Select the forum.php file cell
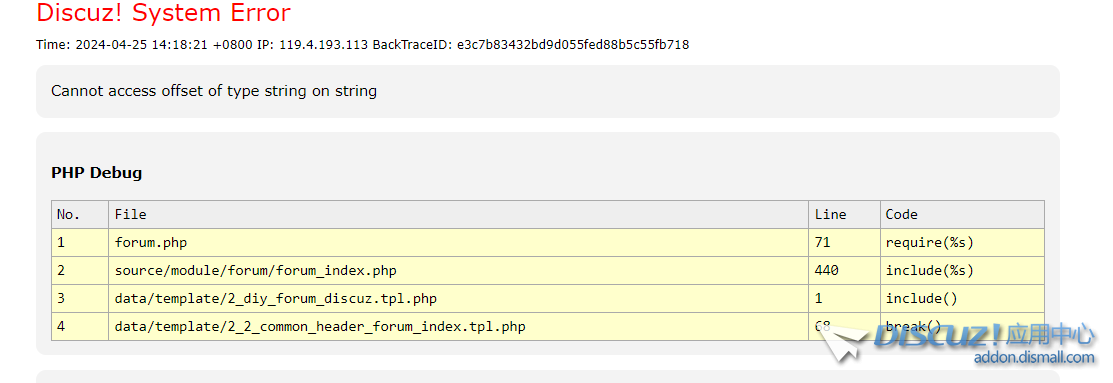The image size is (1113, 383). coord(459,243)
